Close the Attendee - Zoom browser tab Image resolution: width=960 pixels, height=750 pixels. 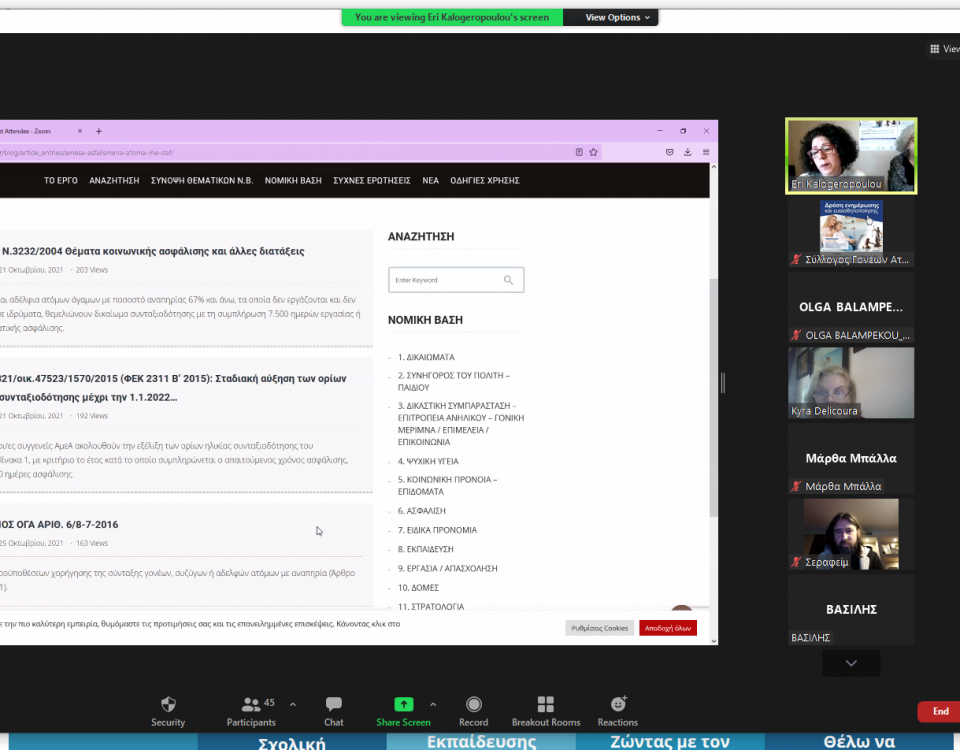coord(80,131)
